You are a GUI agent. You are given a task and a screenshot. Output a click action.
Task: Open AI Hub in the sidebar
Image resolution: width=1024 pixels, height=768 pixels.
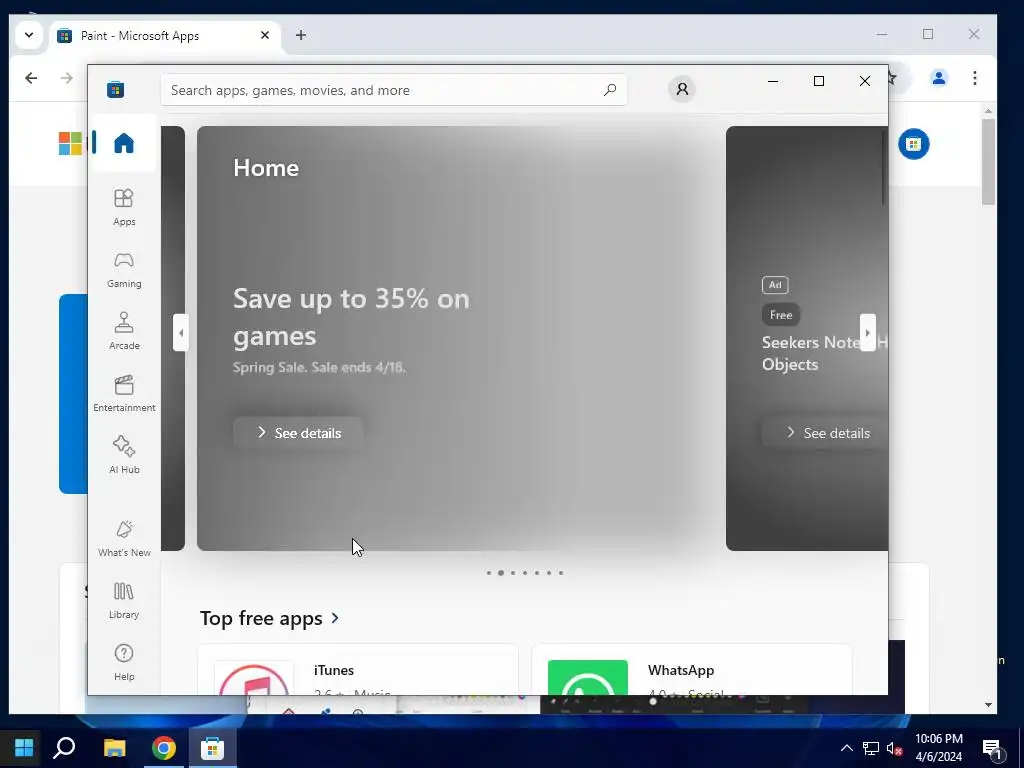[124, 456]
